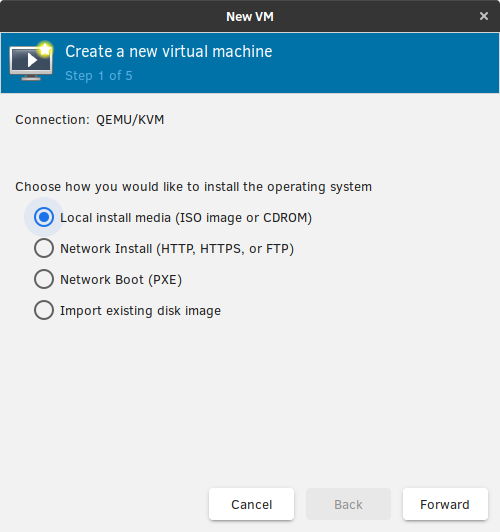Click the 'Create a new virtual machine' heading
500x532 pixels.
pyautogui.click(x=169, y=52)
